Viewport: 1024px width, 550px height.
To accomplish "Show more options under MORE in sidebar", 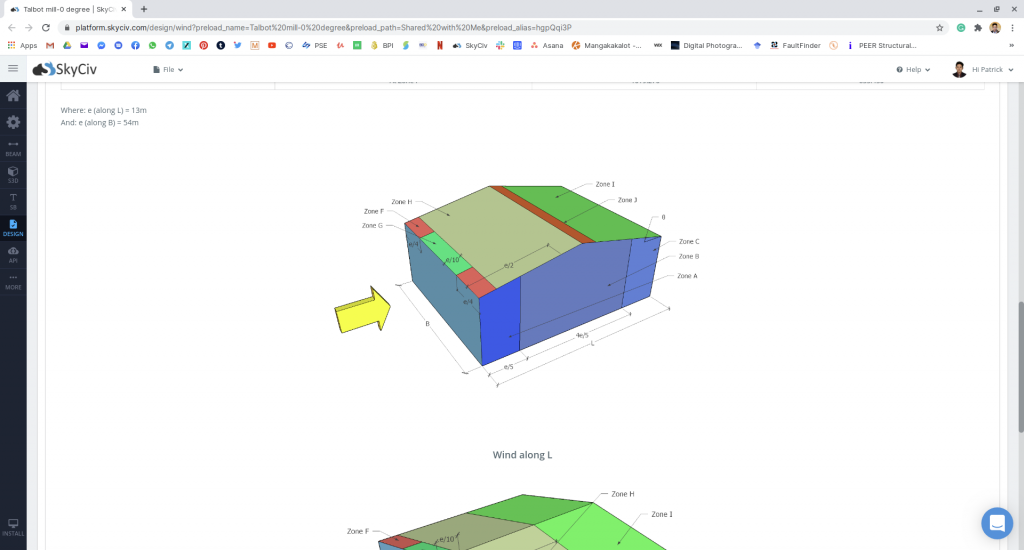I will (x=13, y=281).
